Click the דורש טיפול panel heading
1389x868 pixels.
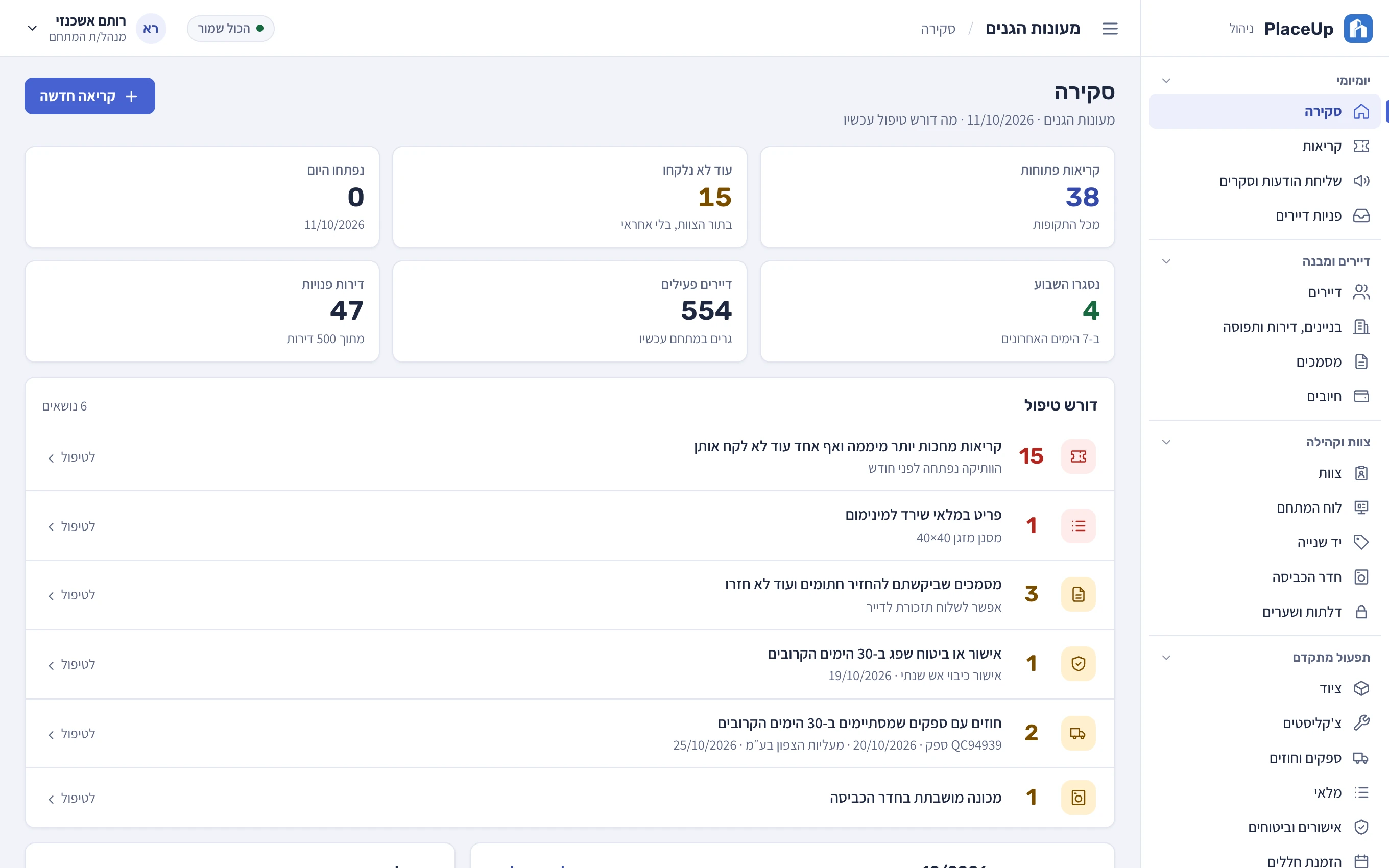click(1061, 405)
